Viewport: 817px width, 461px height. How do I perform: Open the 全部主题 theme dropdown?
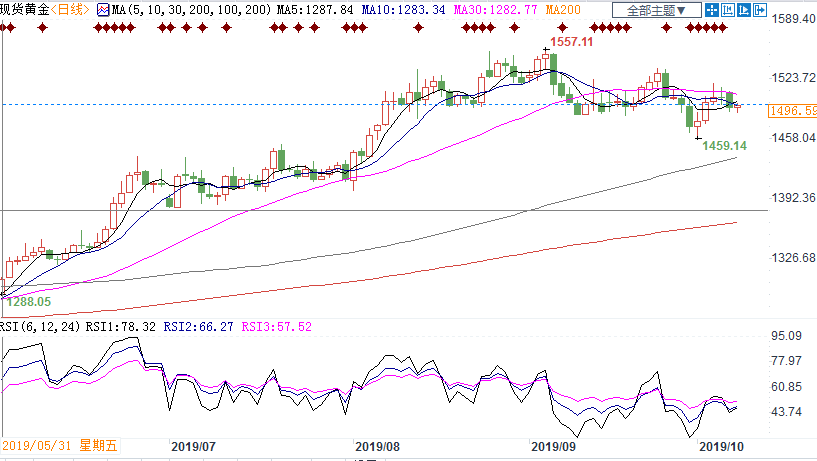click(657, 10)
